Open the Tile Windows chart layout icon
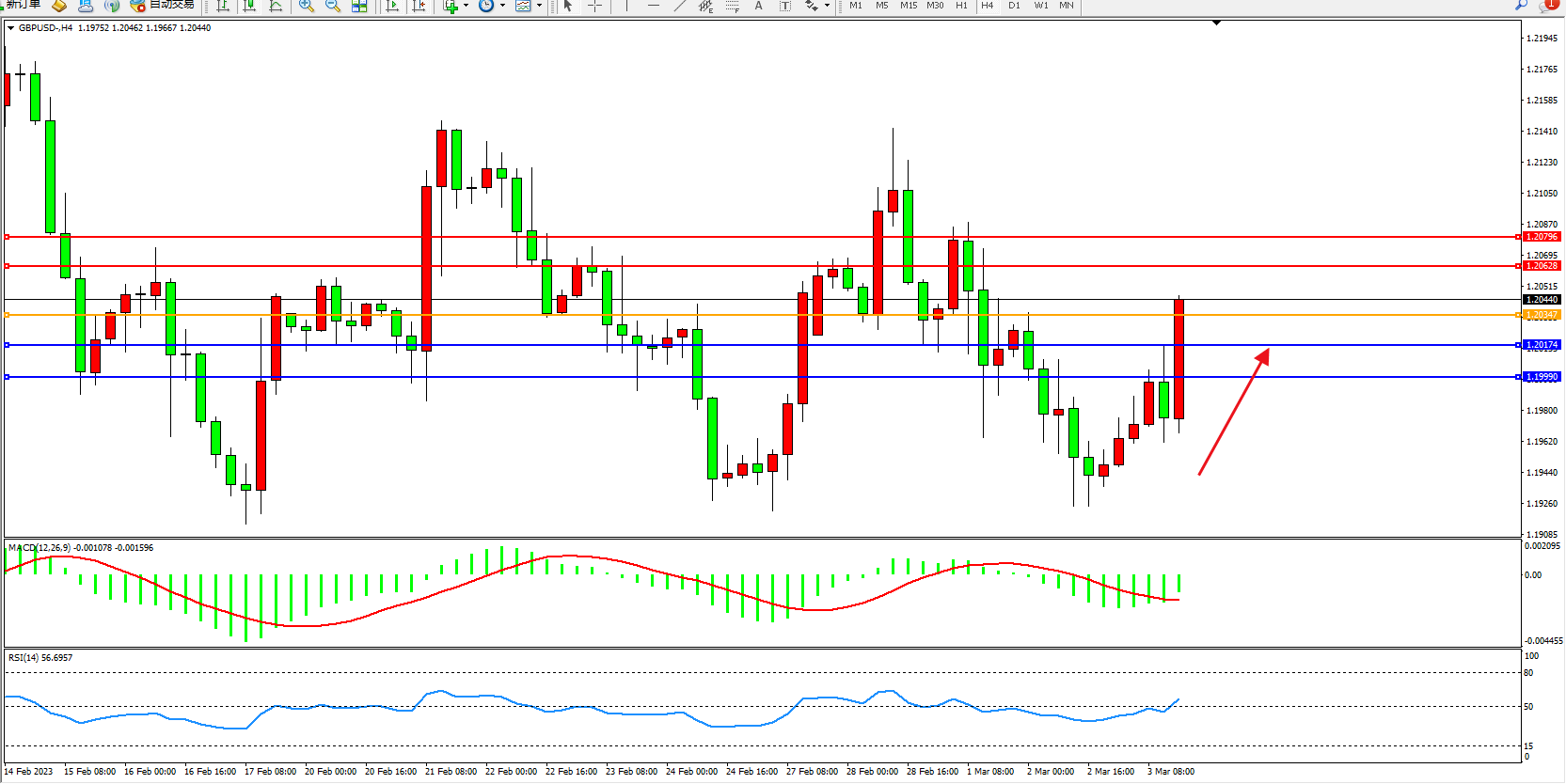This screenshot has height=784, width=1566. tap(359, 6)
